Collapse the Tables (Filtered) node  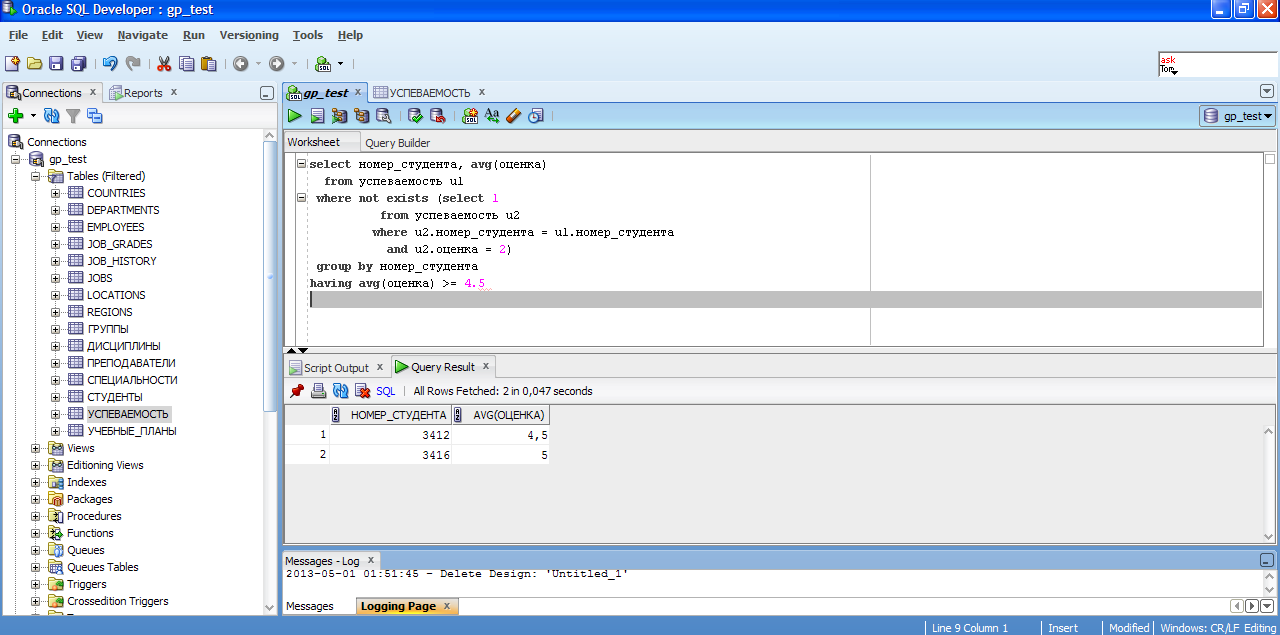(x=36, y=176)
